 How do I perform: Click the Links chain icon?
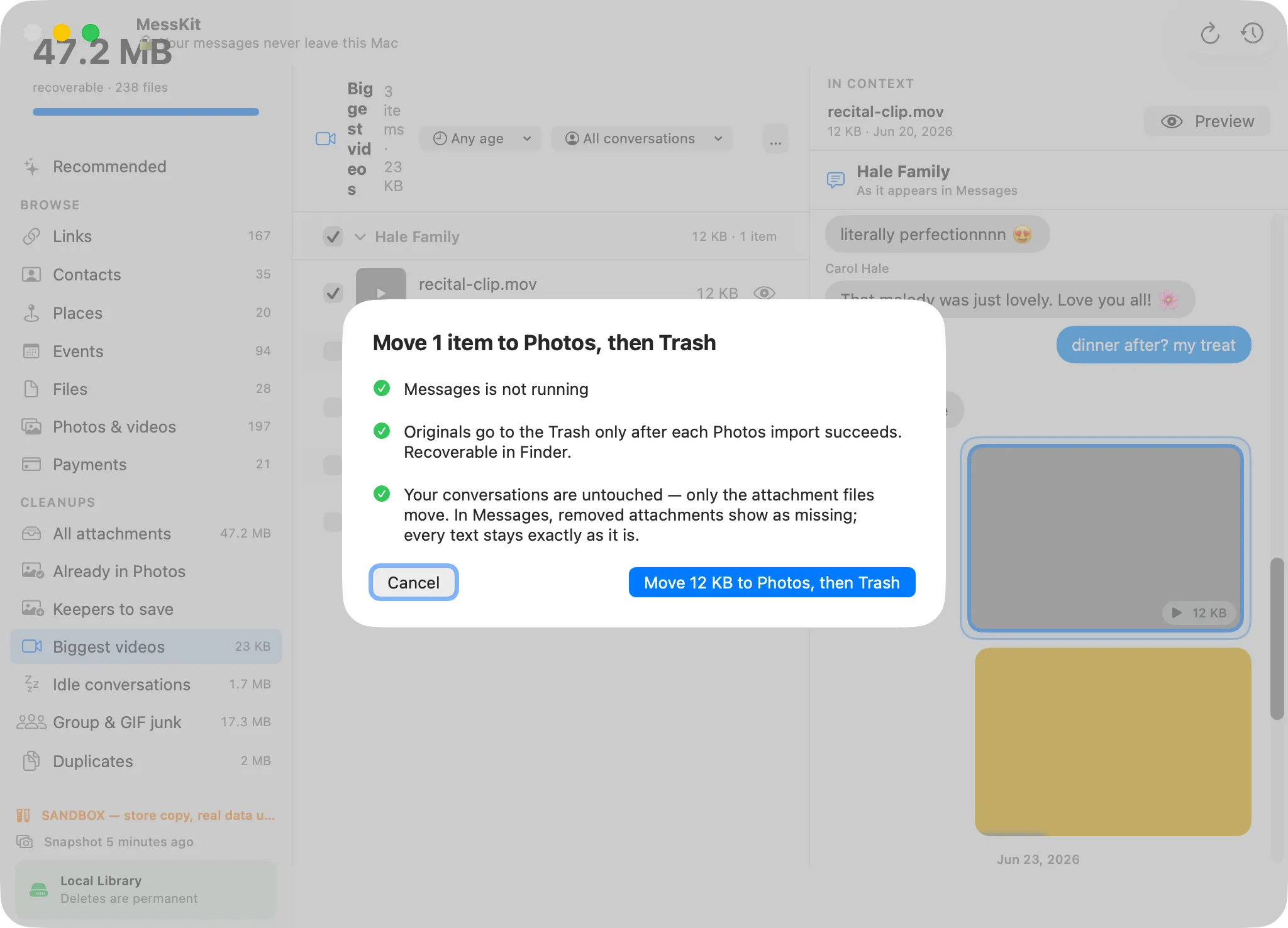click(x=31, y=236)
